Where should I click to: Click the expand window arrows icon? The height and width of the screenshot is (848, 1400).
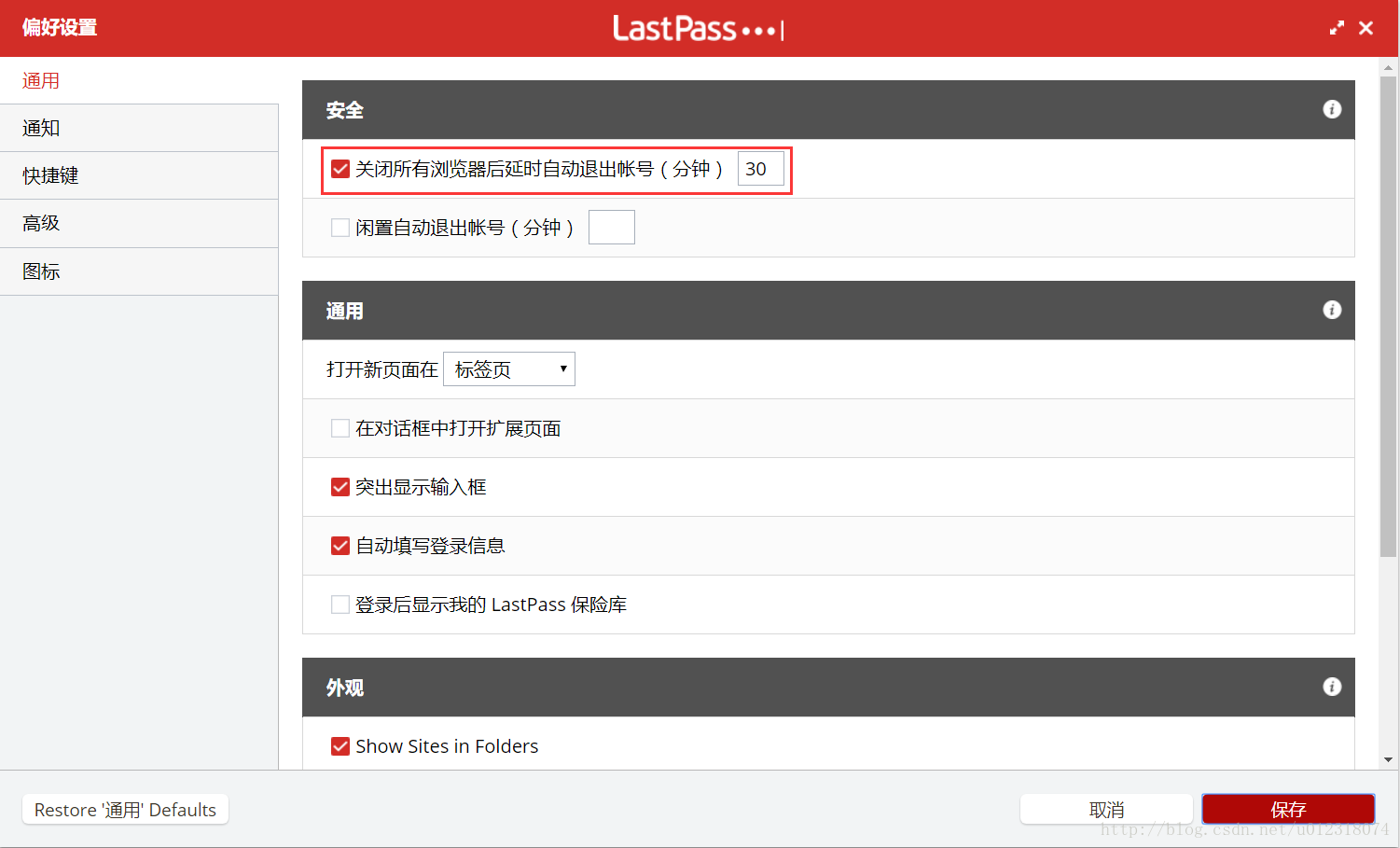point(1337,28)
